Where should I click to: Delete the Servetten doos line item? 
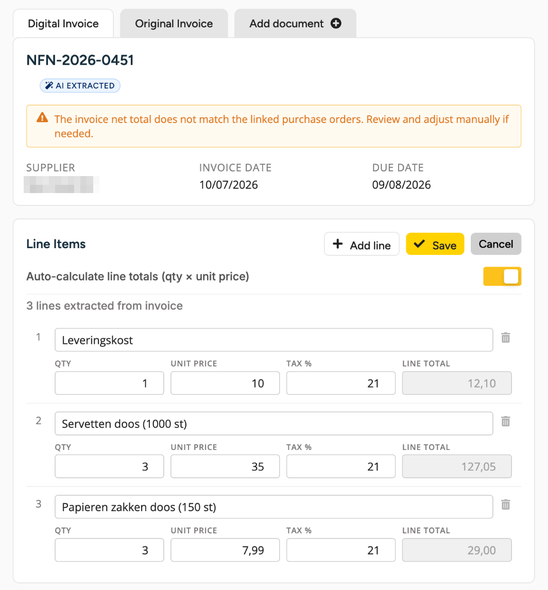click(x=505, y=421)
